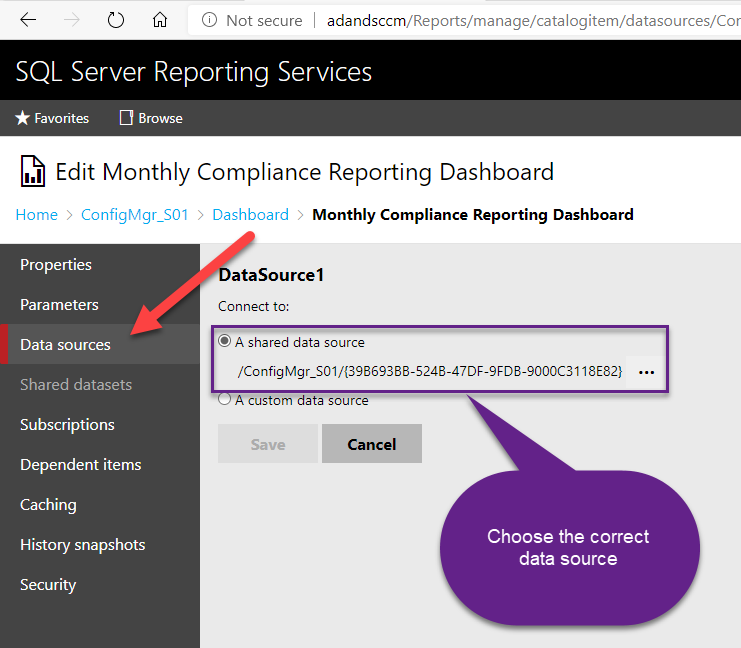Click the DataSource1 heading

(x=271, y=275)
